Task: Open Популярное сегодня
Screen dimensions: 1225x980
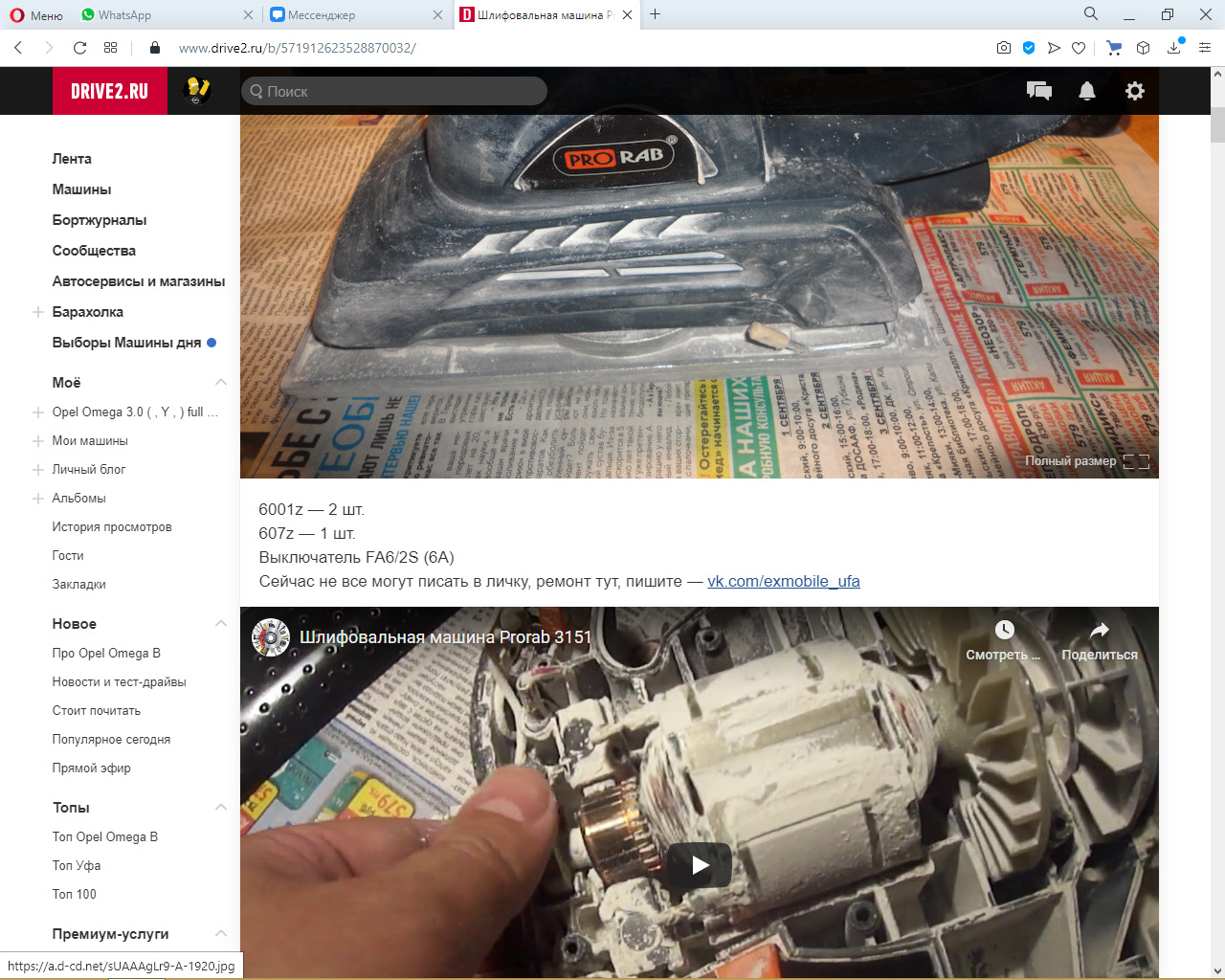Action: point(111,740)
